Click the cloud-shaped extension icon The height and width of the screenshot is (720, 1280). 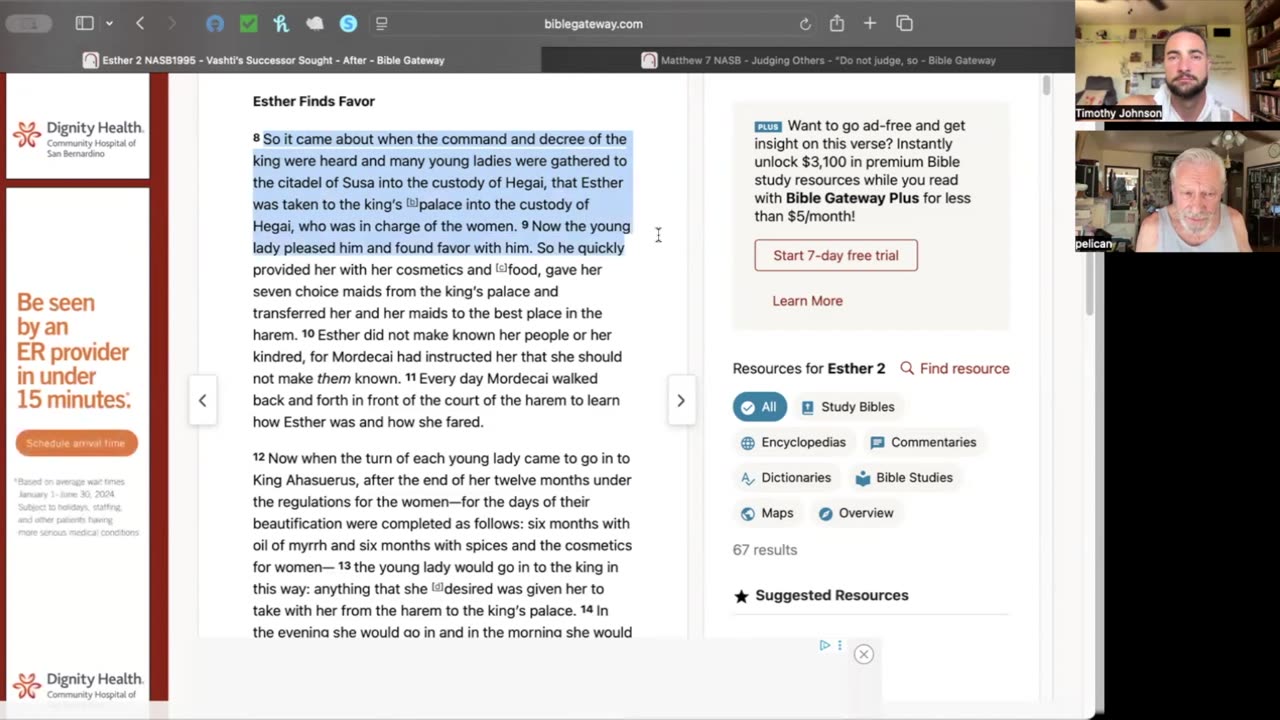point(315,23)
